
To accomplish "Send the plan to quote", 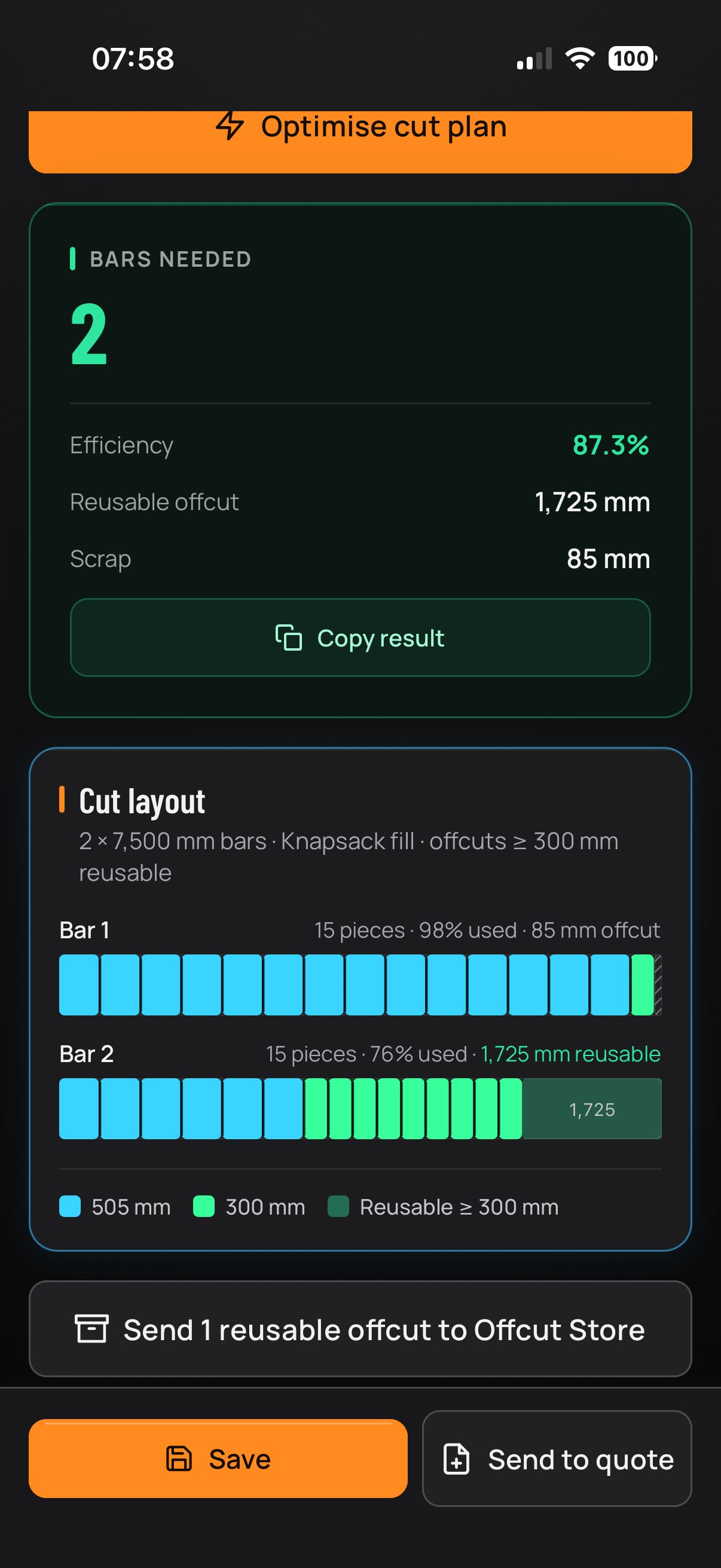I will (x=557, y=1459).
